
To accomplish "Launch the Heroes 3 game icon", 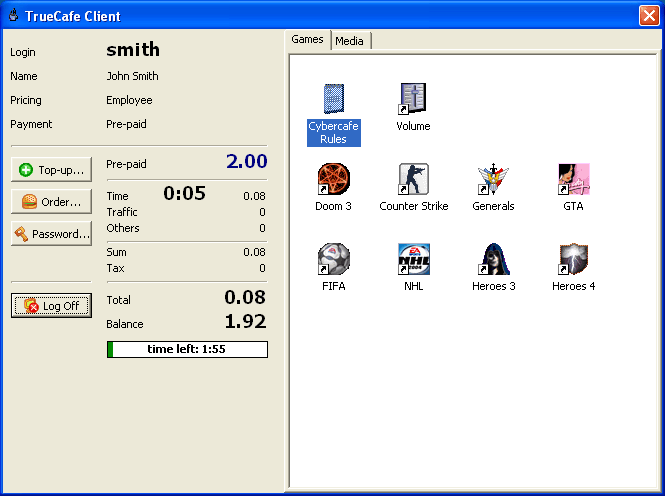I will click(493, 260).
